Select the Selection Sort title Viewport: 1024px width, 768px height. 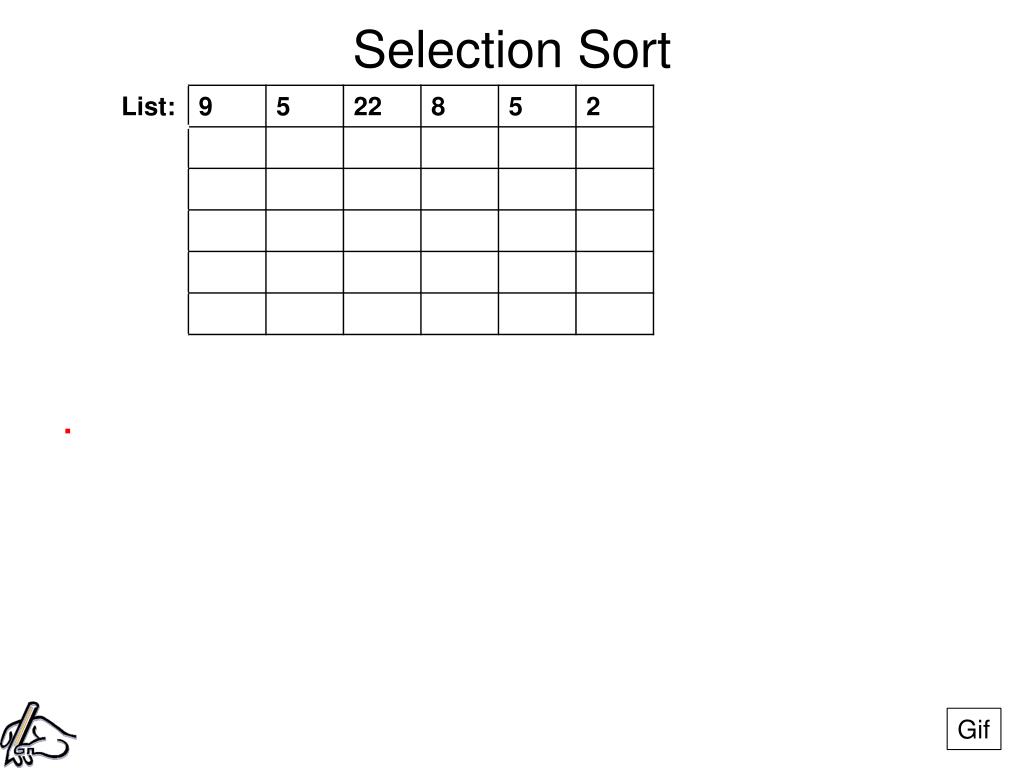[x=512, y=50]
